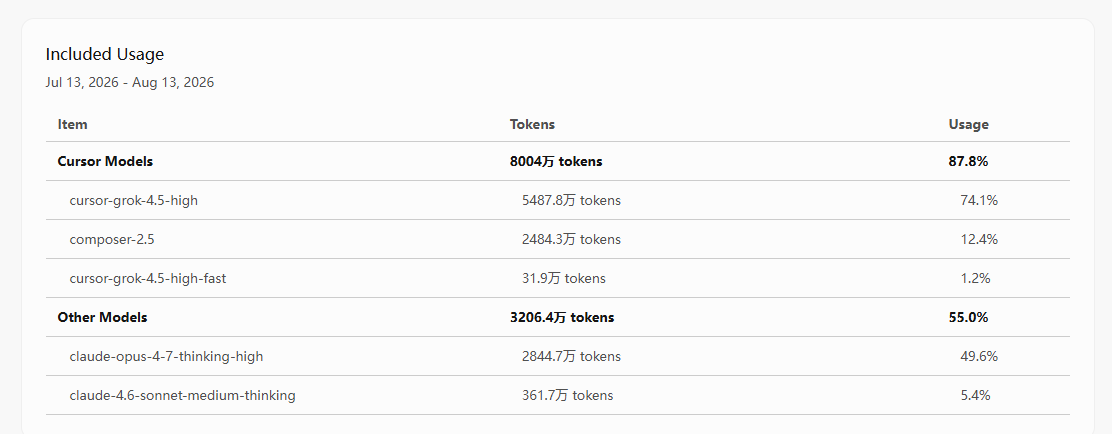Click the Item column header

point(72,124)
